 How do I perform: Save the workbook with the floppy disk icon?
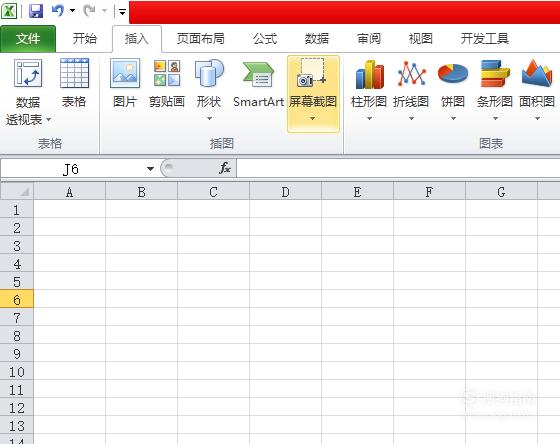pos(36,11)
